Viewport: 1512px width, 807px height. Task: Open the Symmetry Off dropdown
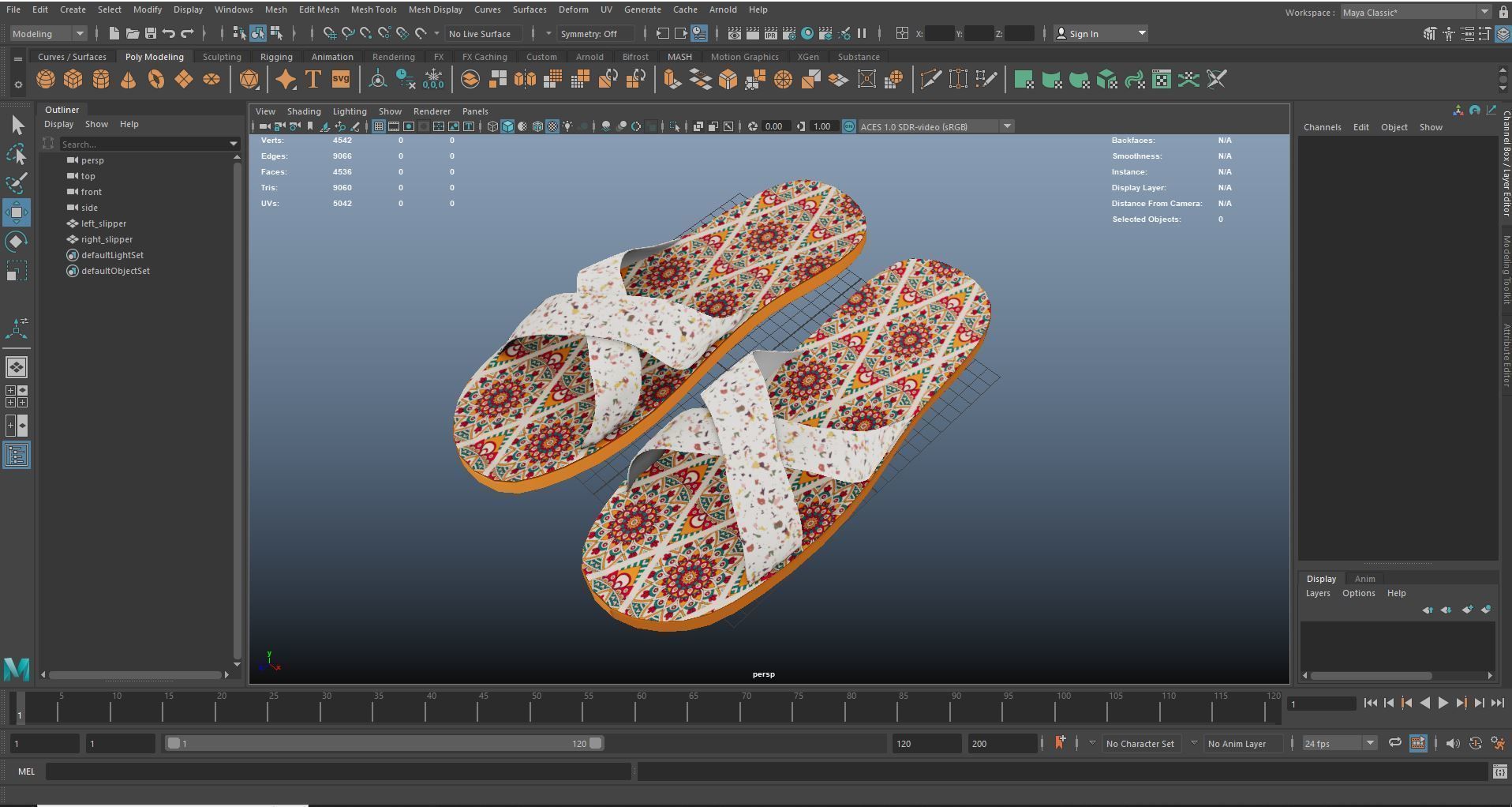coord(595,33)
